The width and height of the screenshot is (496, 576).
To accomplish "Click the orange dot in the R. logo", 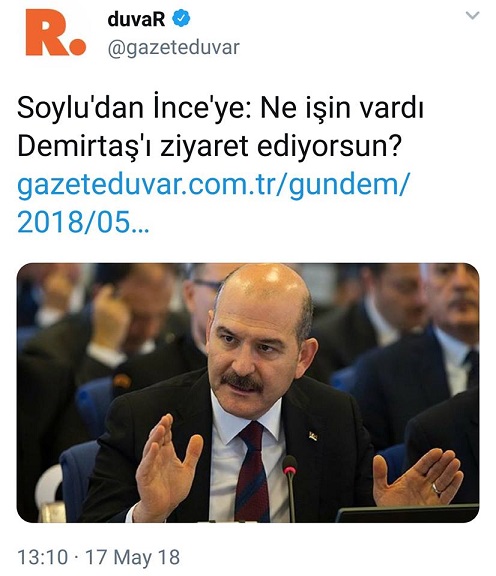I will 77,47.
